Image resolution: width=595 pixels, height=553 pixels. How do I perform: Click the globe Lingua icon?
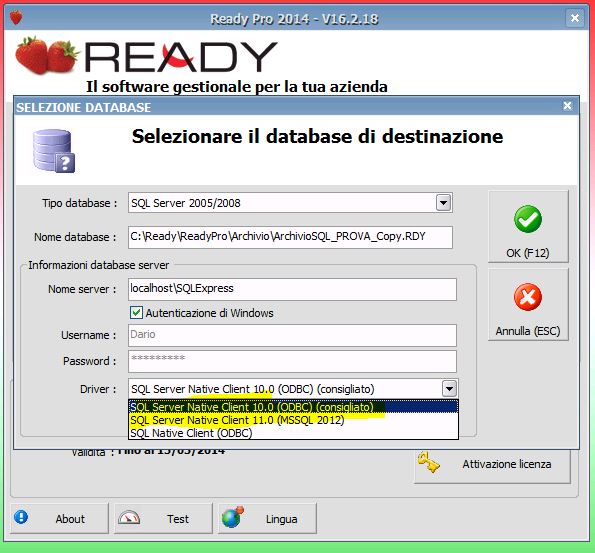click(x=233, y=517)
